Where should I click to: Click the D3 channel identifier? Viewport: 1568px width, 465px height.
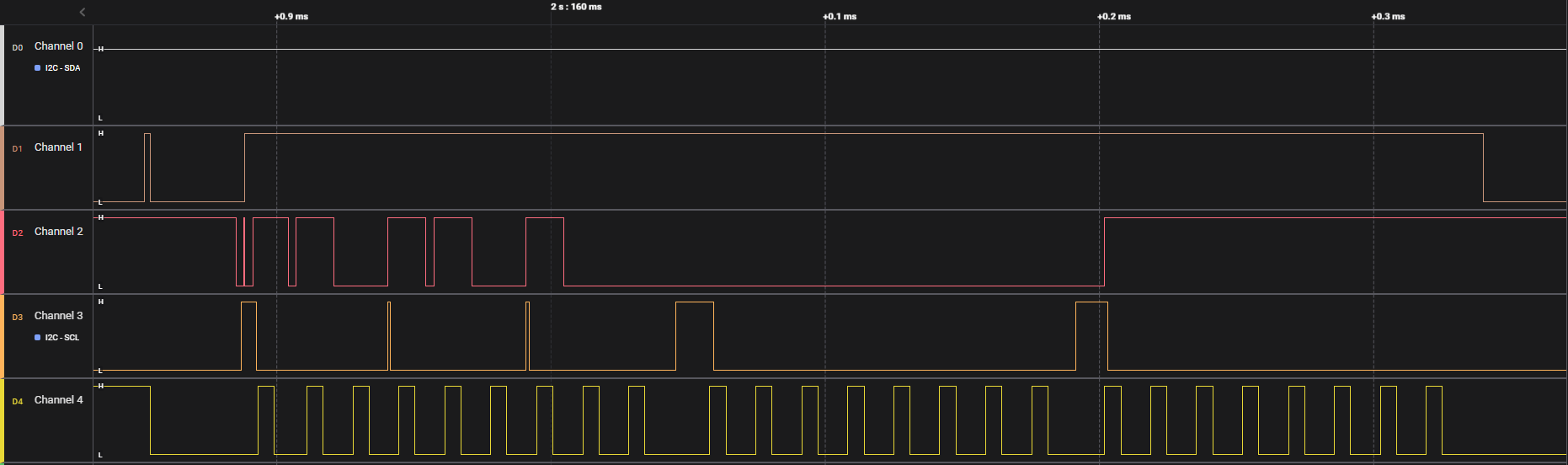coord(18,318)
